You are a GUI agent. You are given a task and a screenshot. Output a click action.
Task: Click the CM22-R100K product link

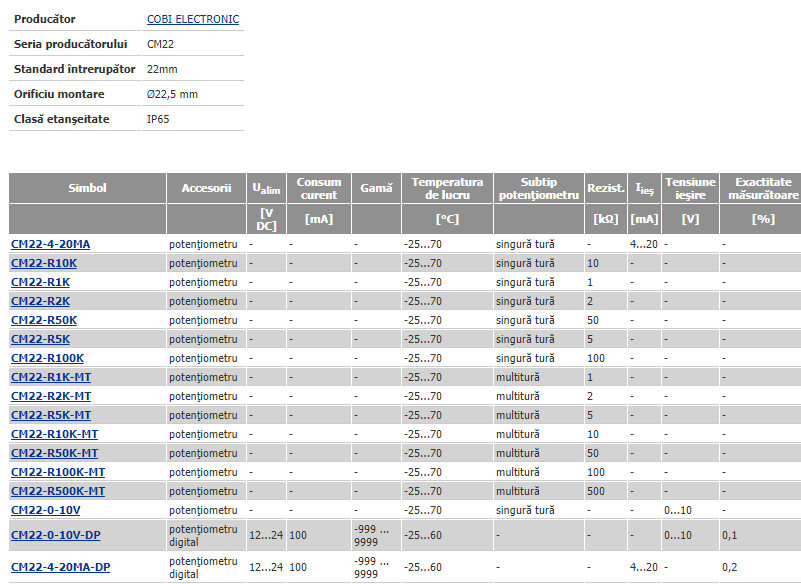click(47, 358)
